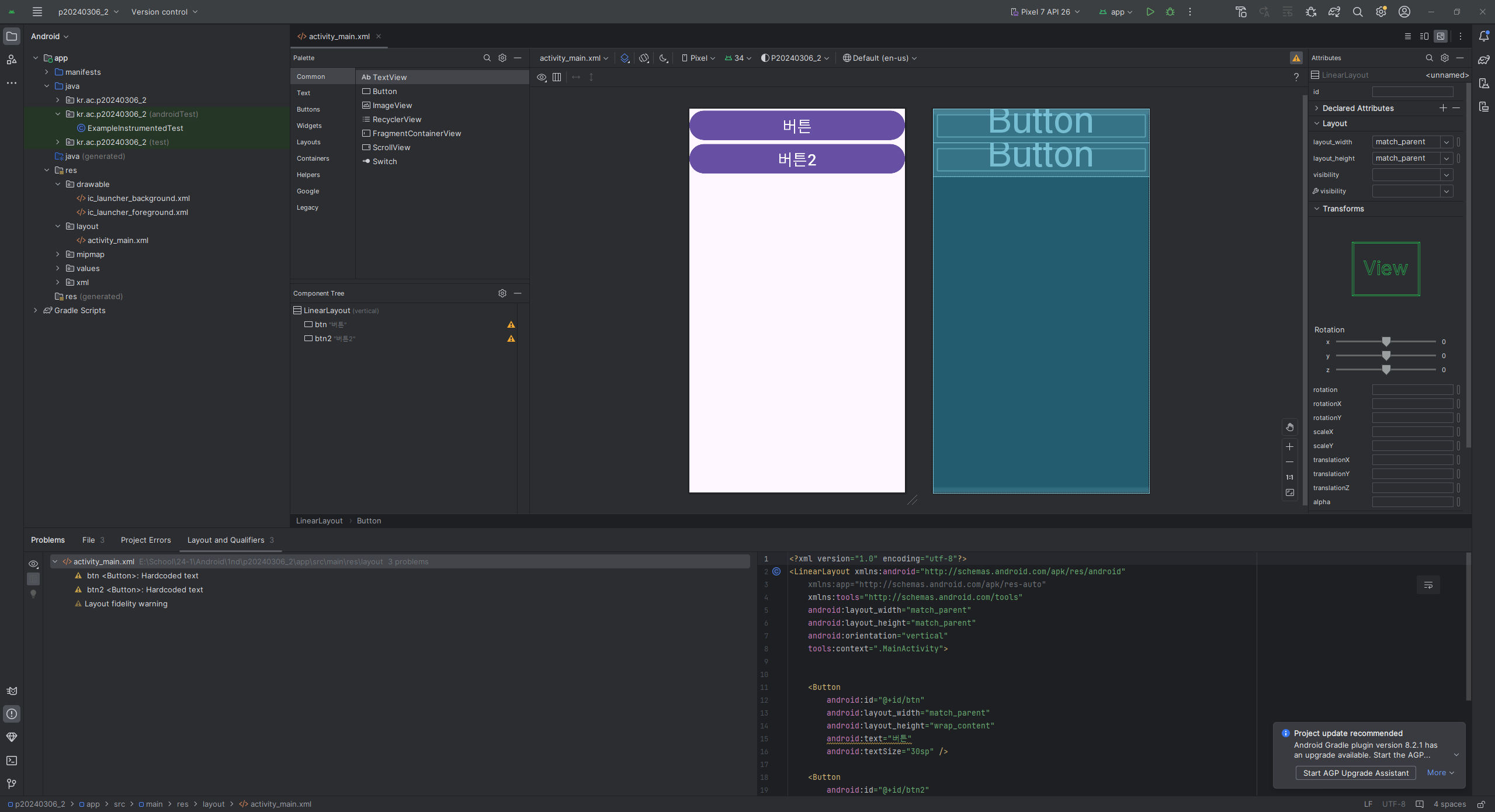Click the Debug app bug icon
This screenshot has width=1495, height=812.
point(1170,12)
